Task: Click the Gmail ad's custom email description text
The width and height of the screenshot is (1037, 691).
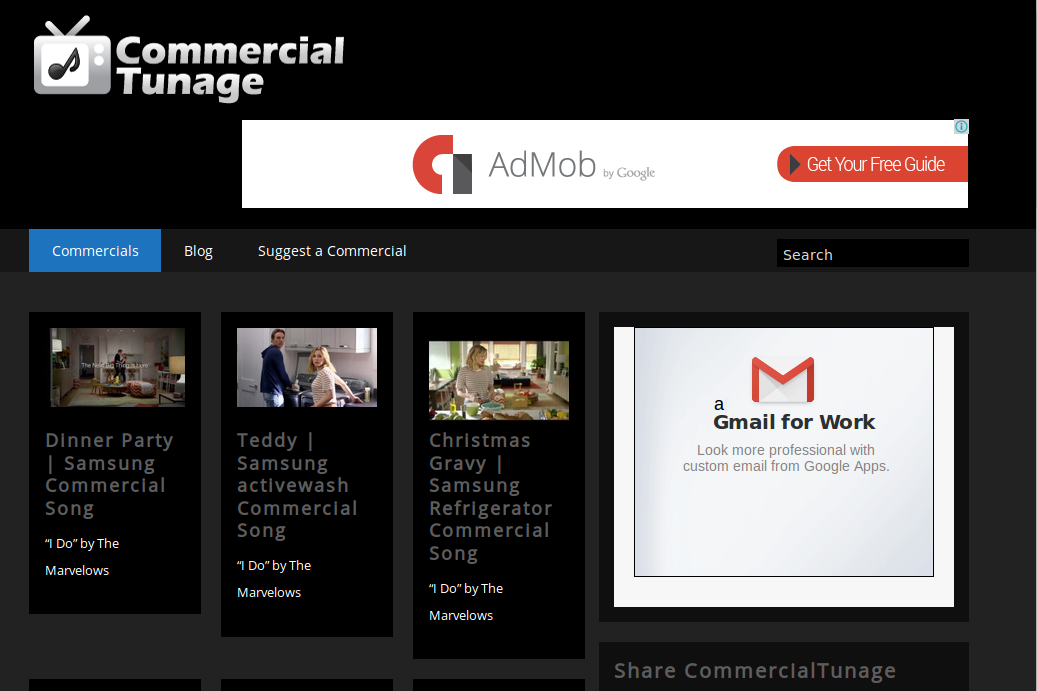Action: coord(786,458)
